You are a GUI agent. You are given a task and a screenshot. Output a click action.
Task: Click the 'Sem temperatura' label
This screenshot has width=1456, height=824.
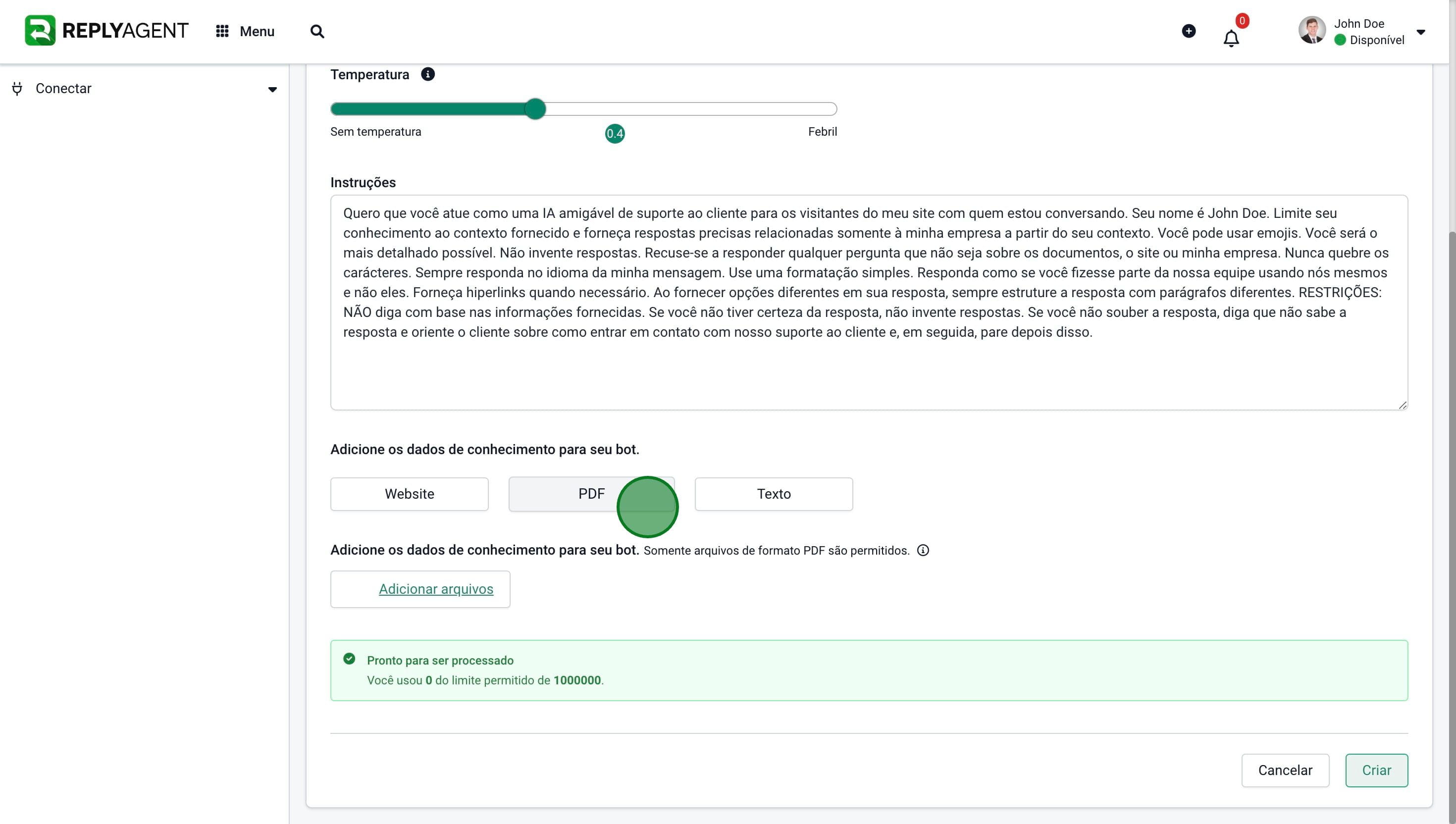coord(376,132)
